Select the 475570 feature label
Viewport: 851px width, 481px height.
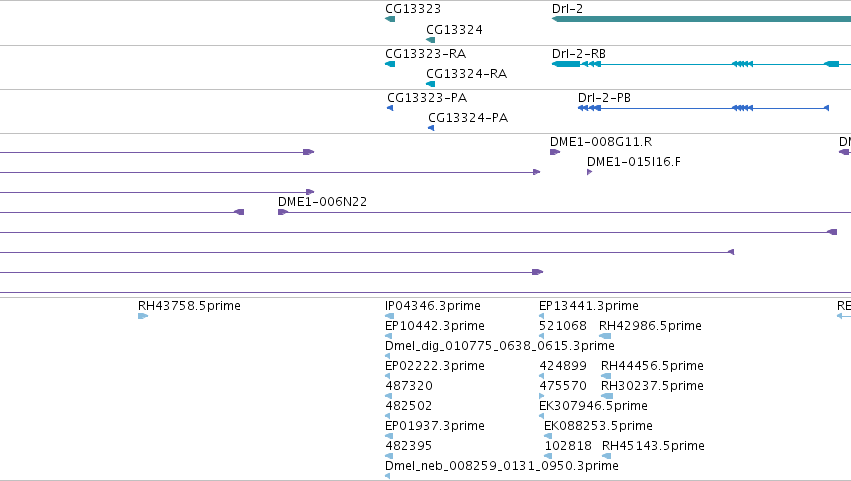click(562, 386)
